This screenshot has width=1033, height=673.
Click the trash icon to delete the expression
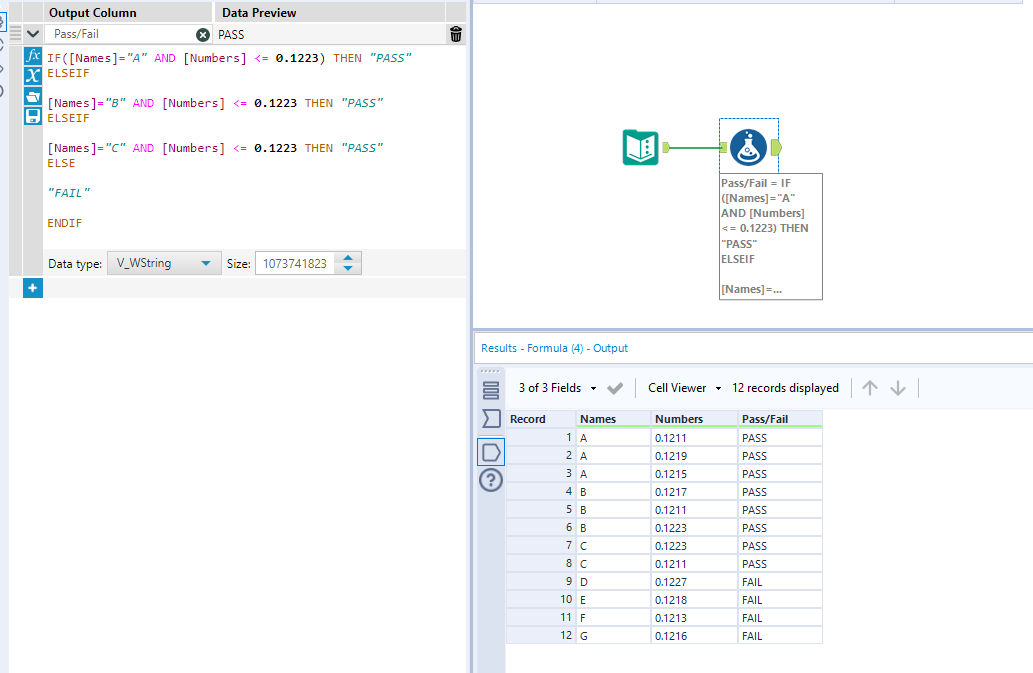pos(455,33)
